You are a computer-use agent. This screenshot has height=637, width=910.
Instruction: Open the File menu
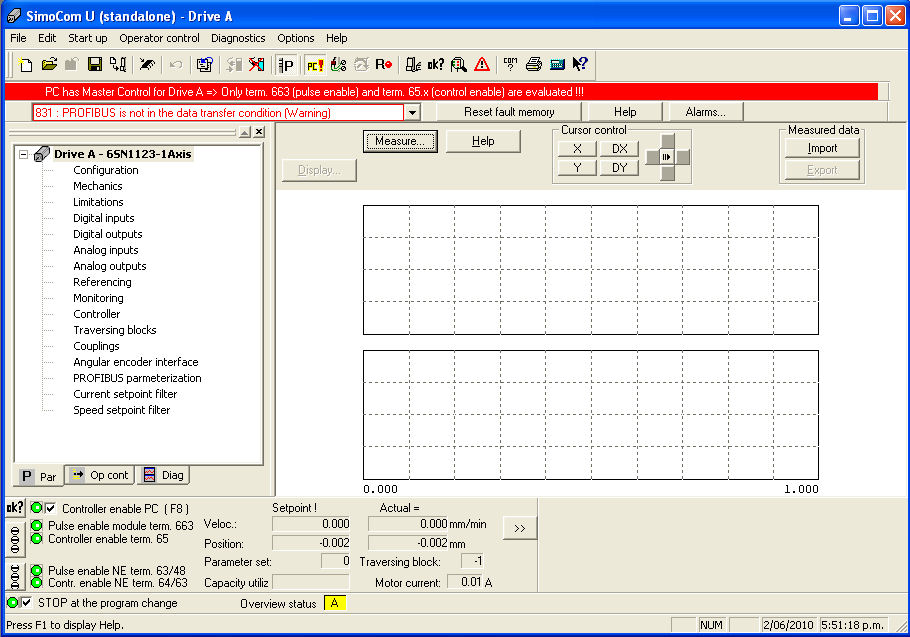pyautogui.click(x=18, y=38)
